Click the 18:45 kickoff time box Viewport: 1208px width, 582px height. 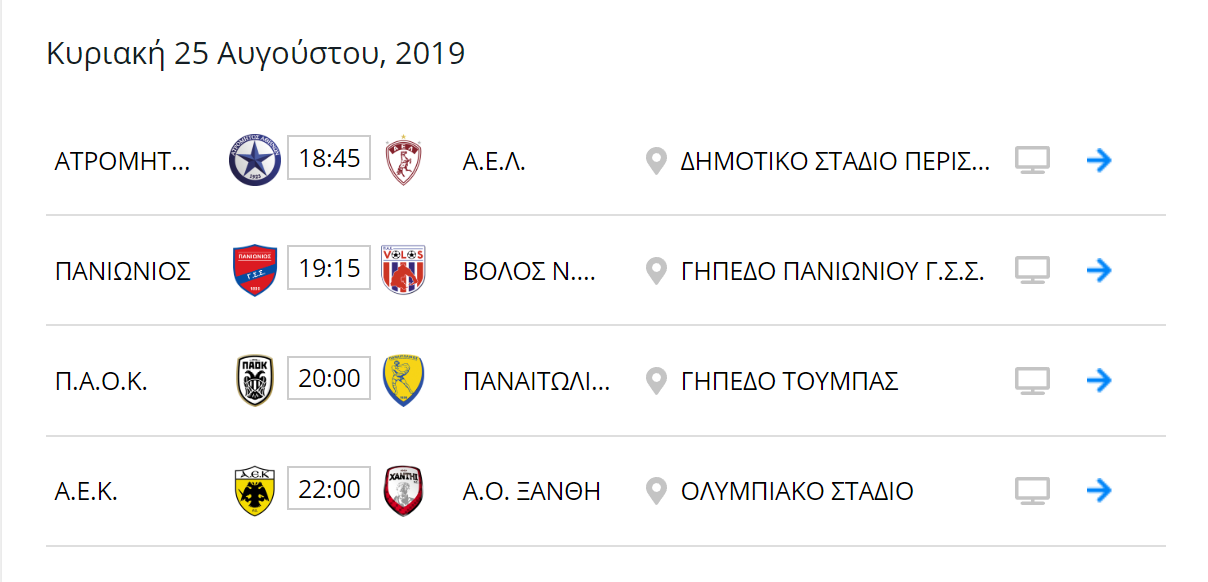pos(329,158)
